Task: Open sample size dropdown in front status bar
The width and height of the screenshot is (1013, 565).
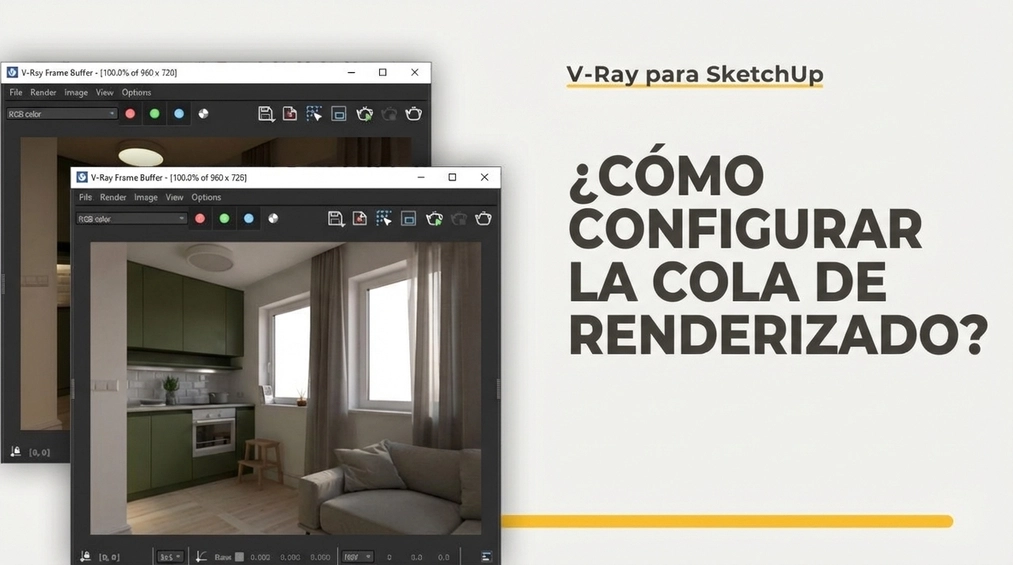Action: [x=170, y=556]
